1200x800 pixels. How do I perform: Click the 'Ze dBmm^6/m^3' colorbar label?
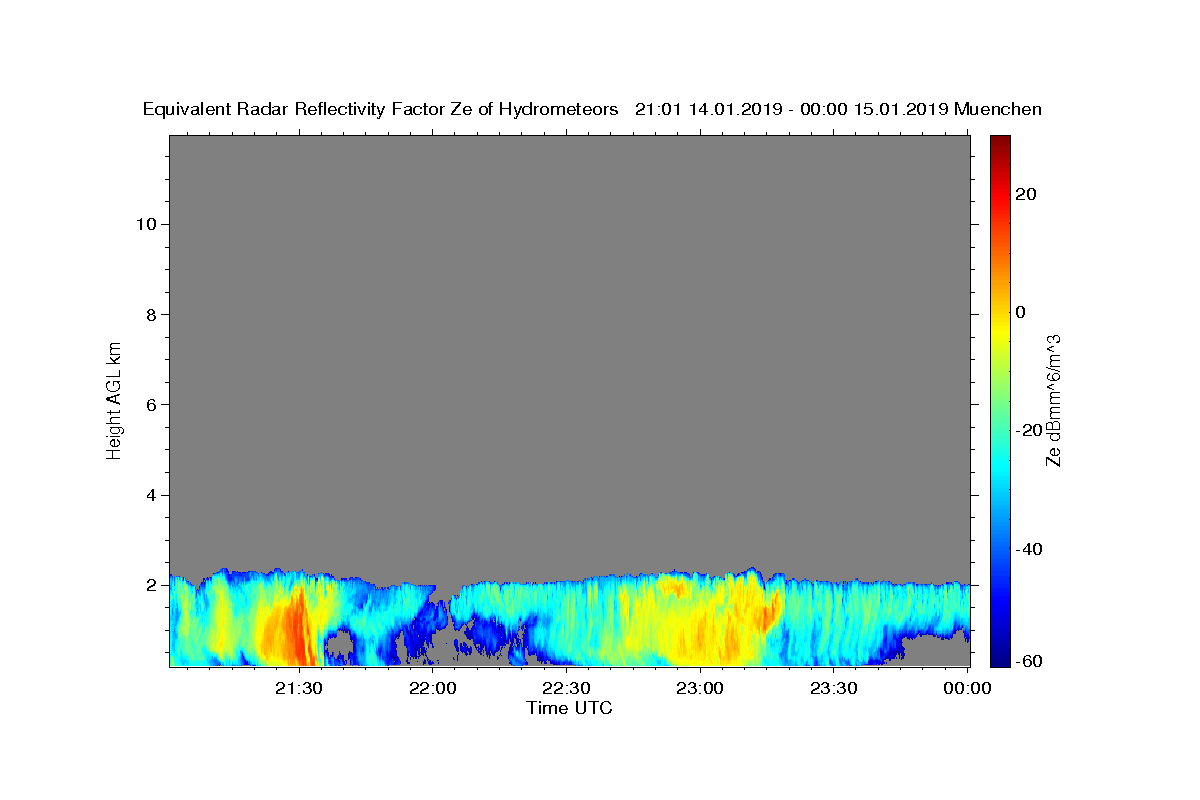click(x=1053, y=400)
